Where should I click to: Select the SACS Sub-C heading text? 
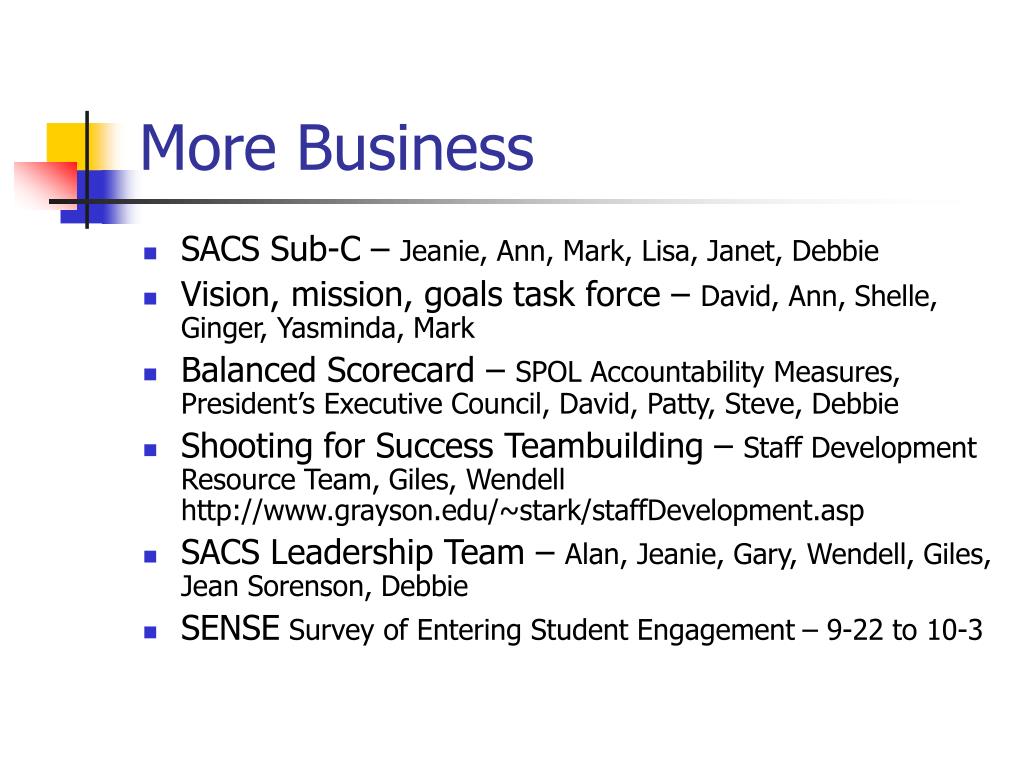270,249
